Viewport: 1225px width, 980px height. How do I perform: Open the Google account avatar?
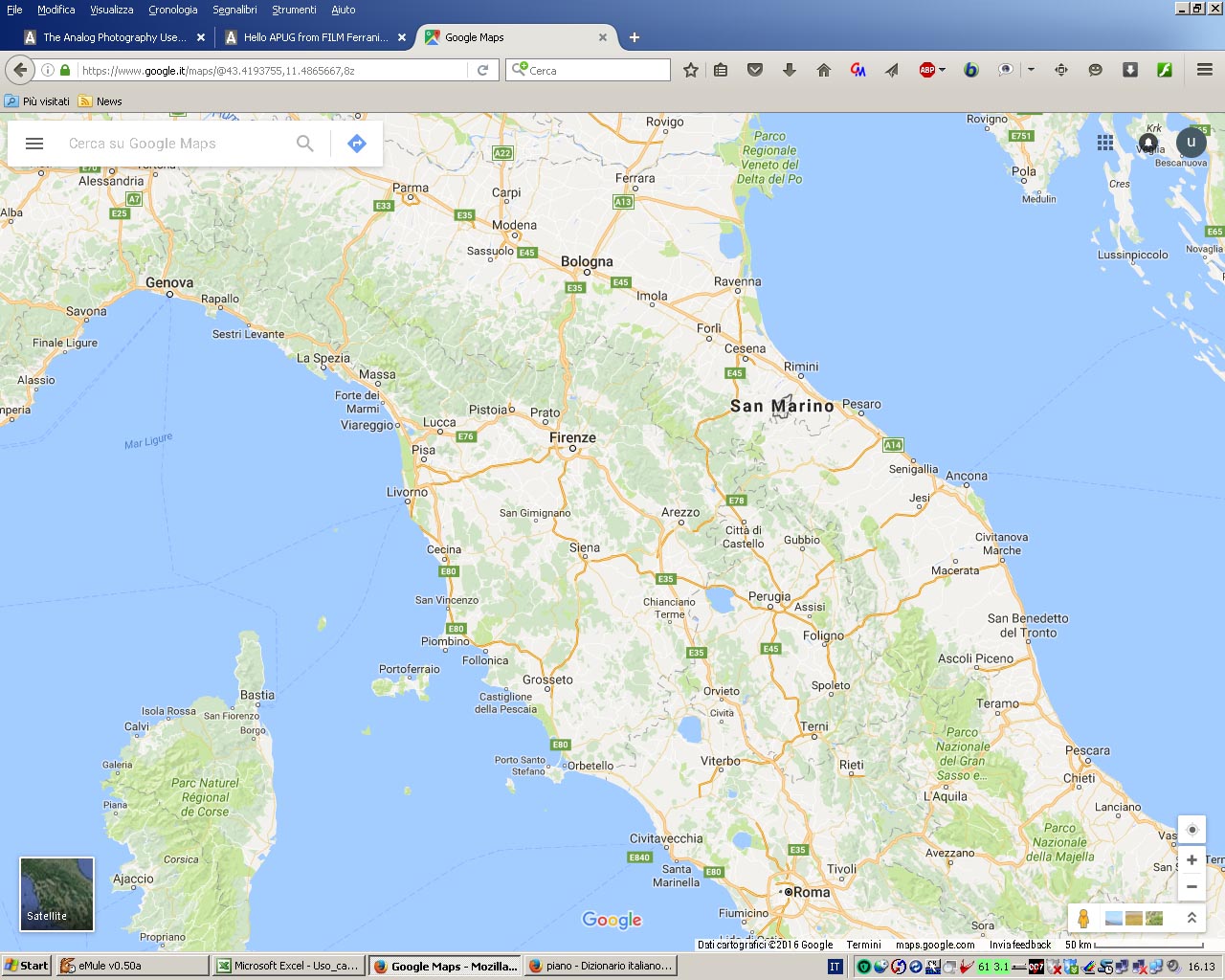1192,143
